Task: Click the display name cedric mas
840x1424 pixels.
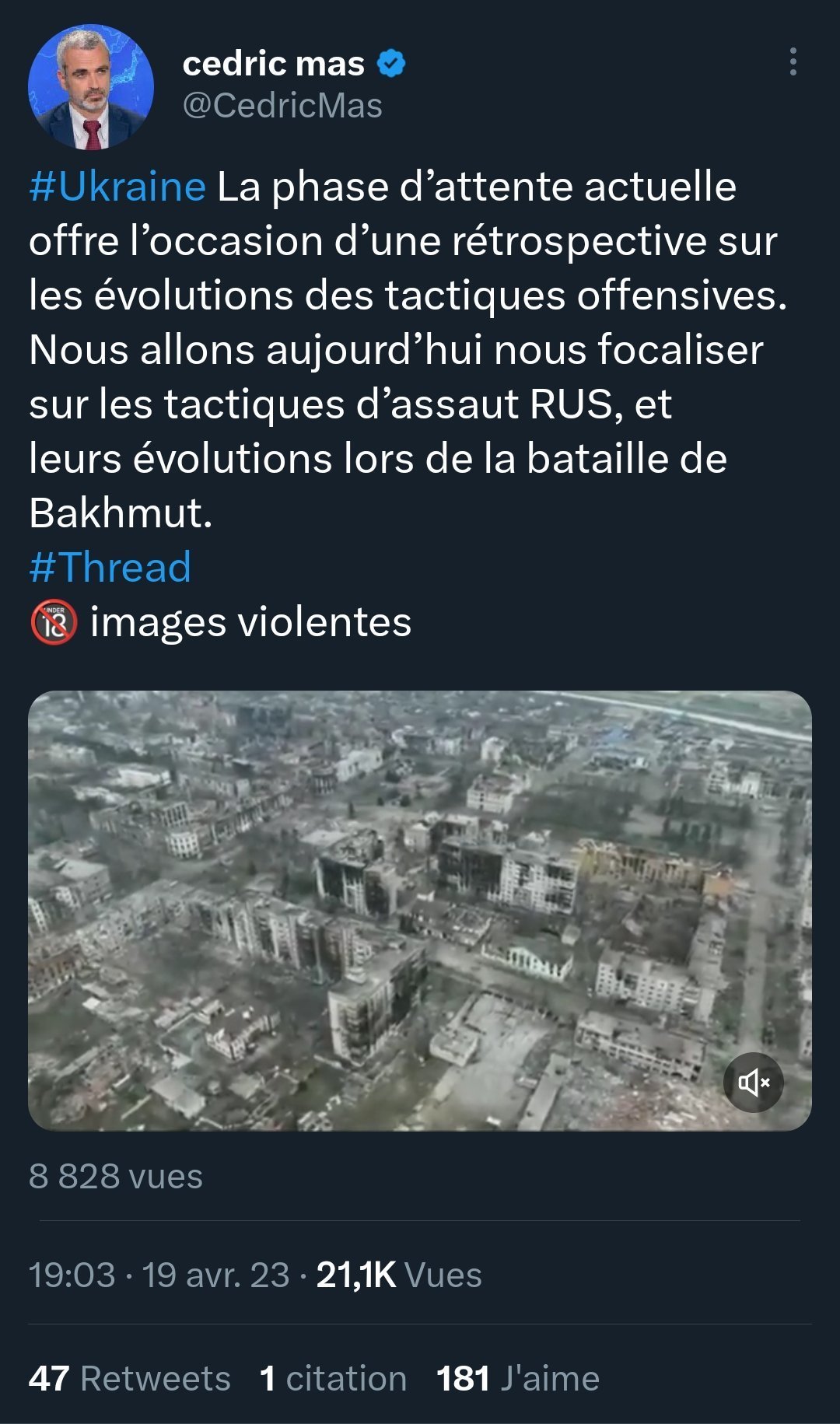Action: pyautogui.click(x=273, y=64)
